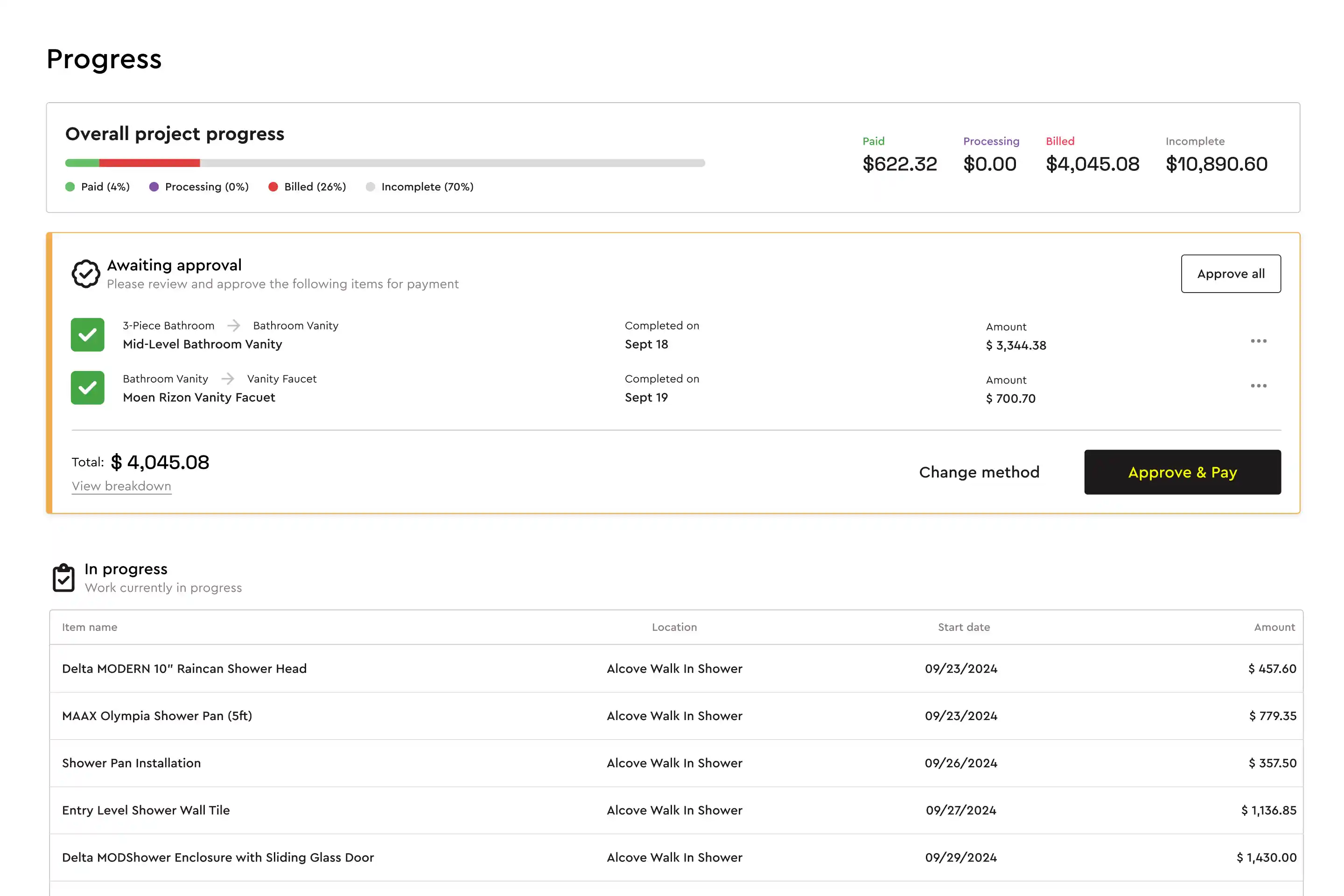The image size is (1344, 896).
Task: Select Delta MODShower Enclosure with Sliding Glass Door
Action: coord(676,858)
